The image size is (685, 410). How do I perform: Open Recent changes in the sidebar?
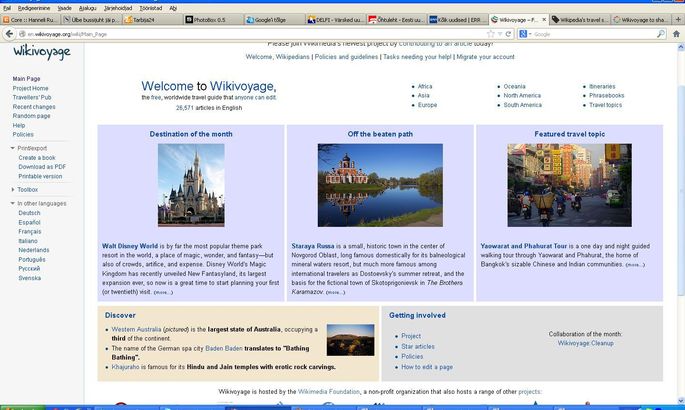(34, 107)
